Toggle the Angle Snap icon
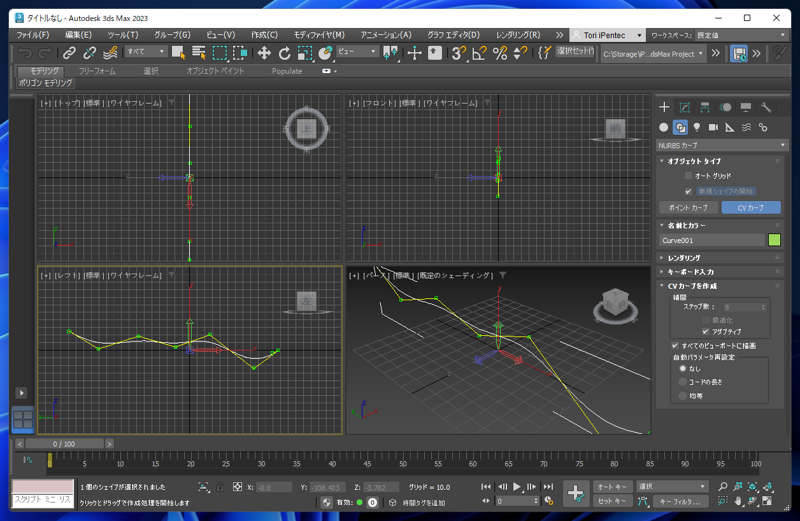The width and height of the screenshot is (800, 521). [x=479, y=53]
